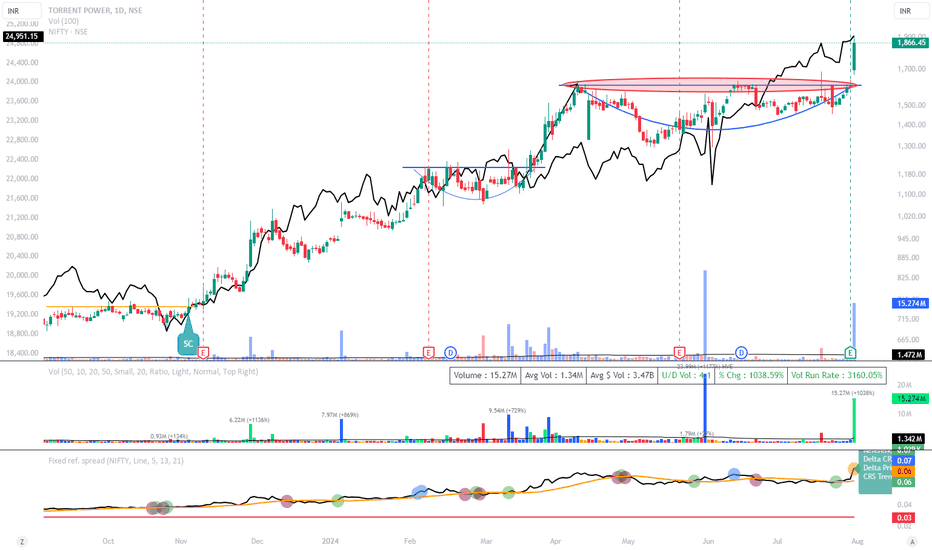Click the orange 0.06 value label
This screenshot has width=932, height=550.
(905, 471)
